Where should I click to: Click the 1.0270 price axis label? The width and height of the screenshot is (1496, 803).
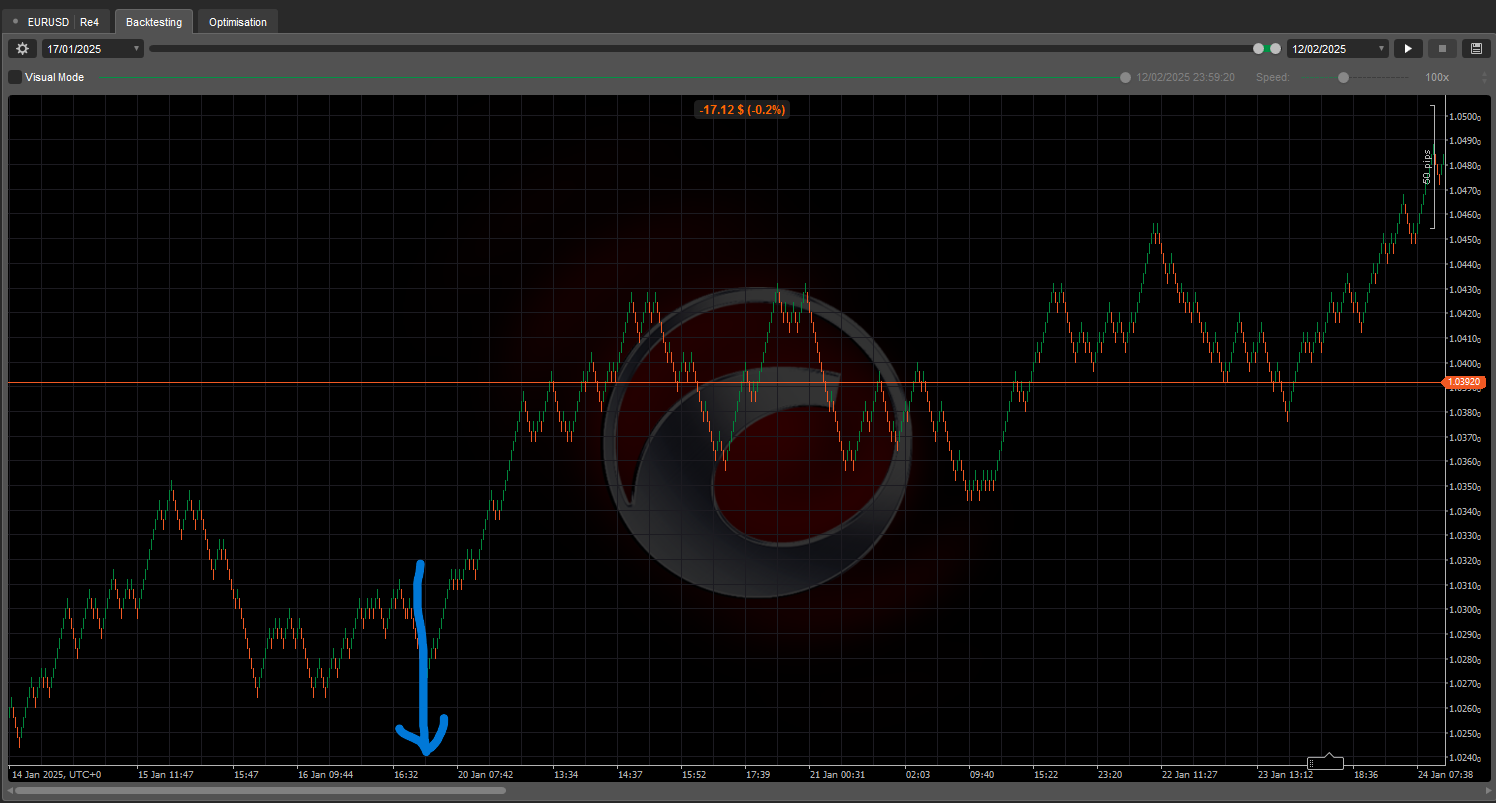point(1463,684)
